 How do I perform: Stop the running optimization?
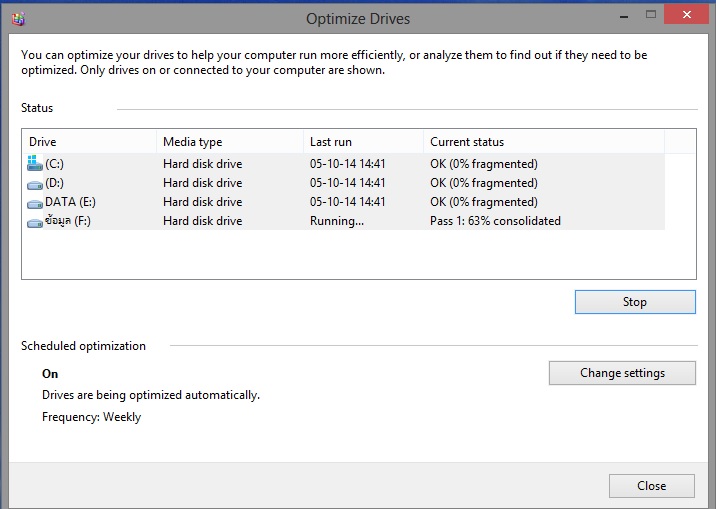click(x=635, y=302)
